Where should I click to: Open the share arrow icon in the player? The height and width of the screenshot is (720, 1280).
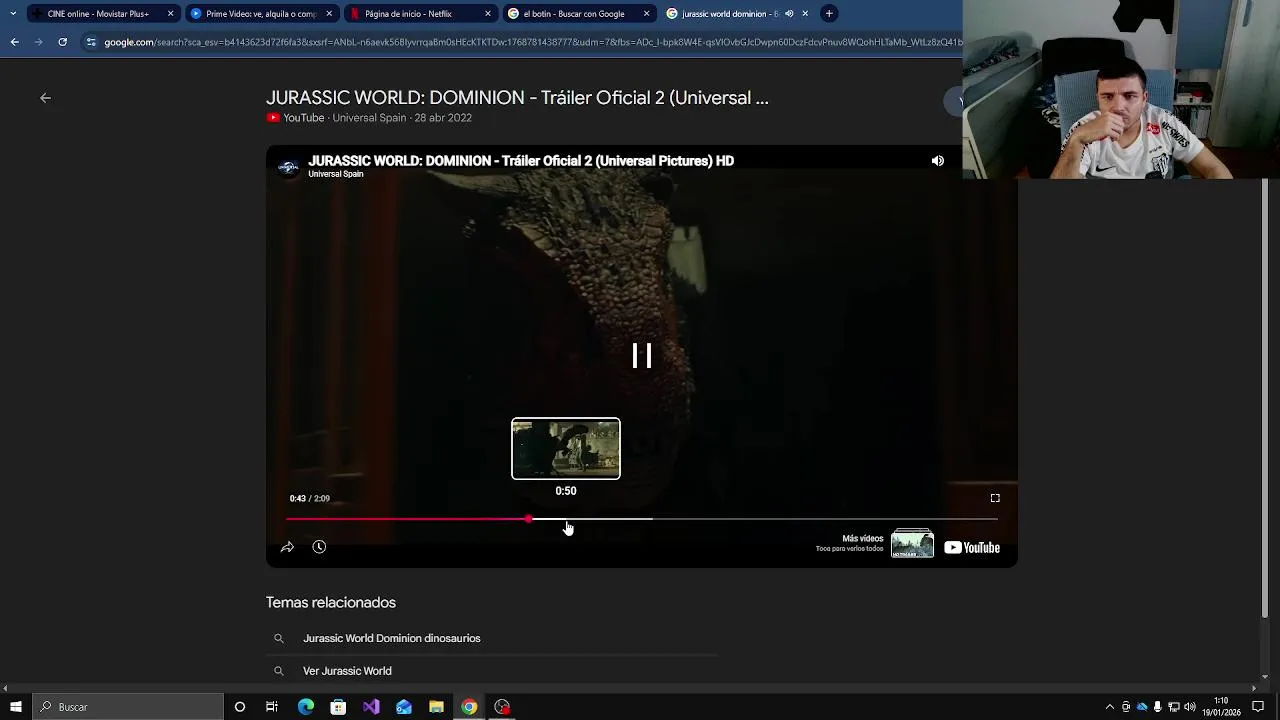[287, 547]
